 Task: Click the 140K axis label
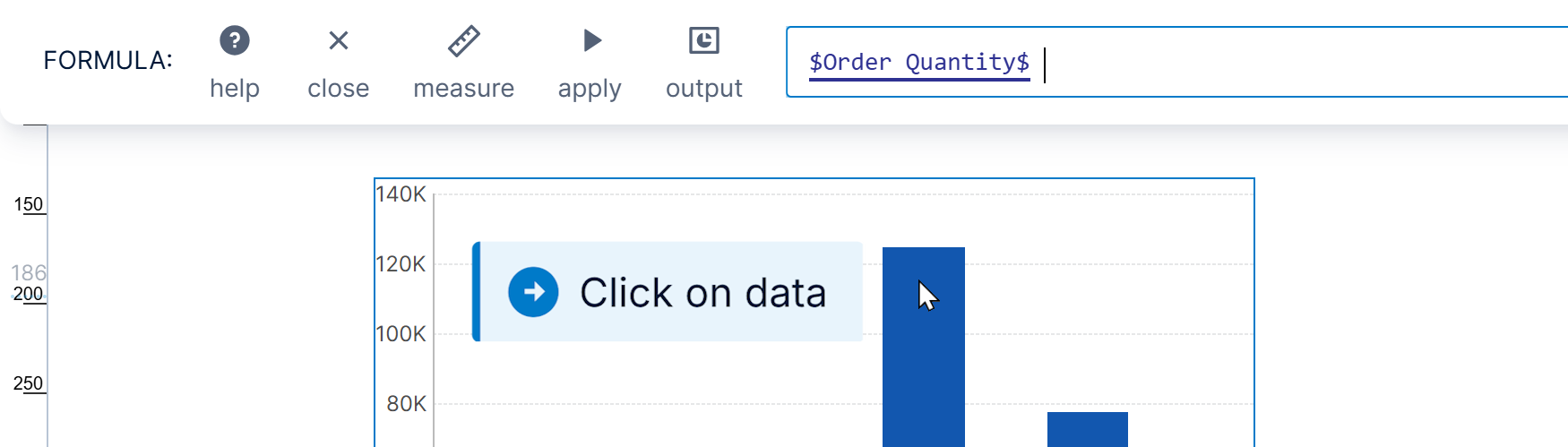401,194
